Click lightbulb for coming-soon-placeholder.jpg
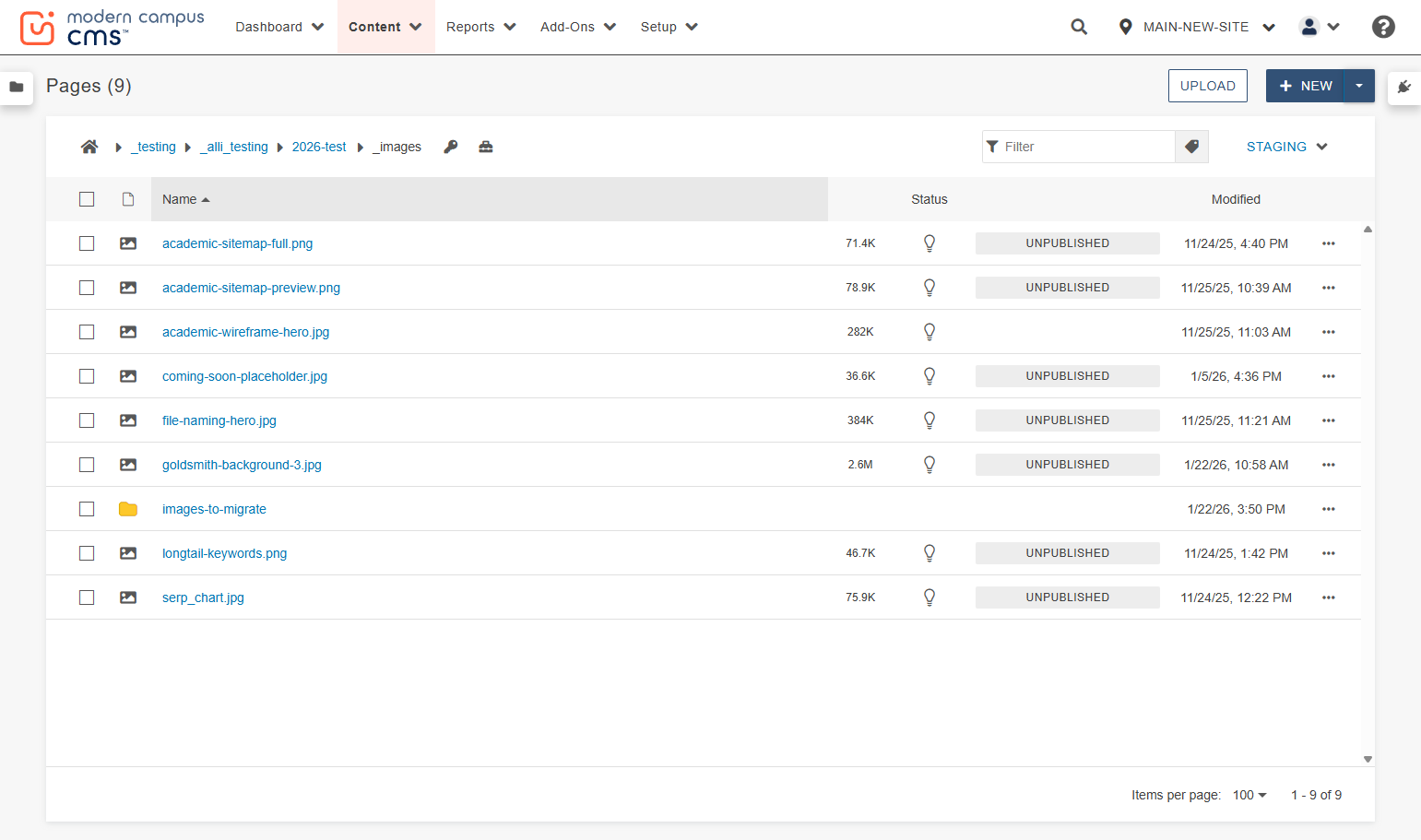 coord(930,376)
